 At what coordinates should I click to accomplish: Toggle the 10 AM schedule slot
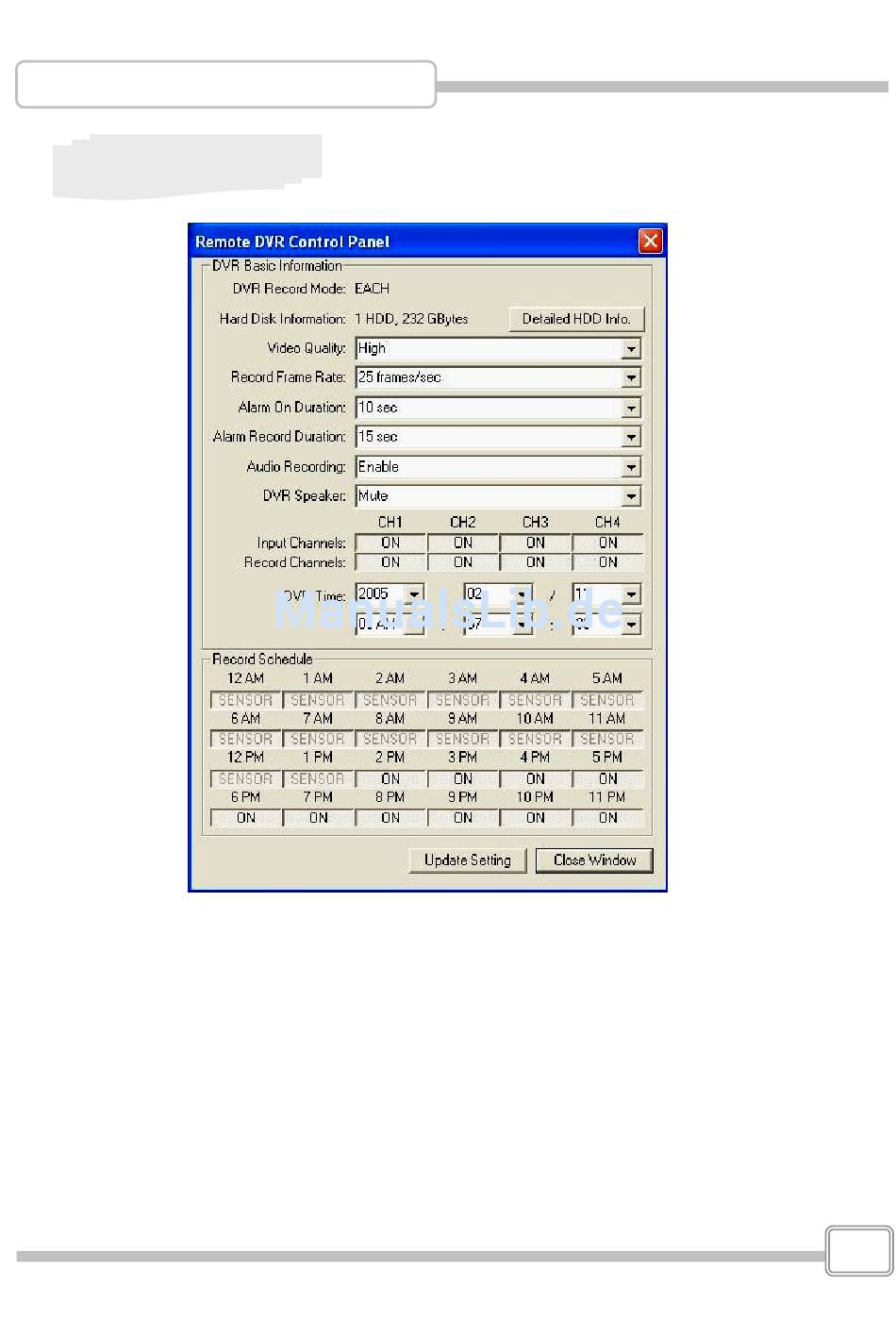click(536, 739)
